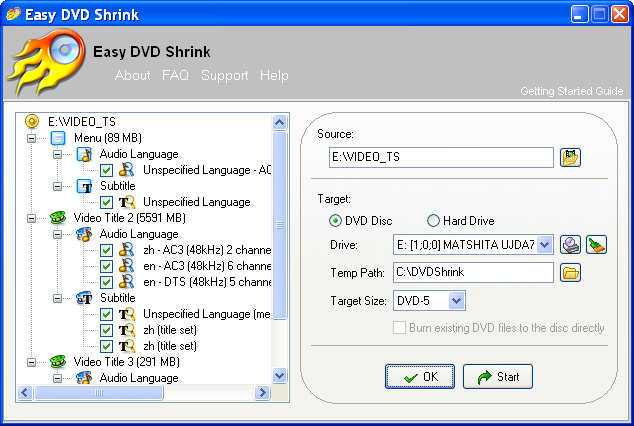
Task: Uncheck Menu audio Unspecified Language - AC
Action: [x=106, y=170]
